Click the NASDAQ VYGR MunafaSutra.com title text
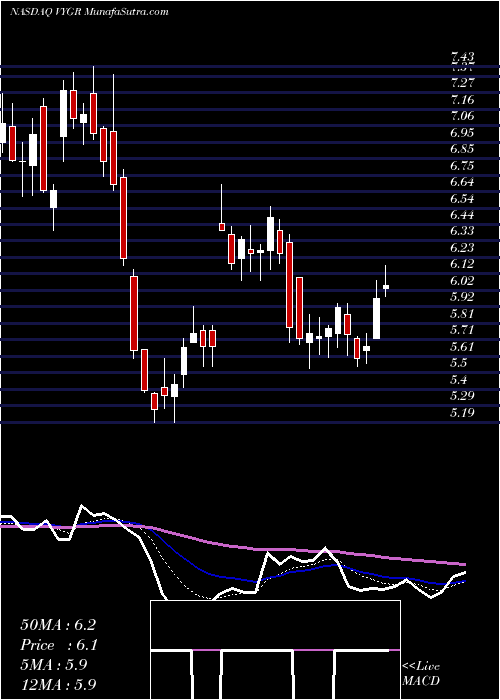The width and height of the screenshot is (500, 700). coord(88,12)
